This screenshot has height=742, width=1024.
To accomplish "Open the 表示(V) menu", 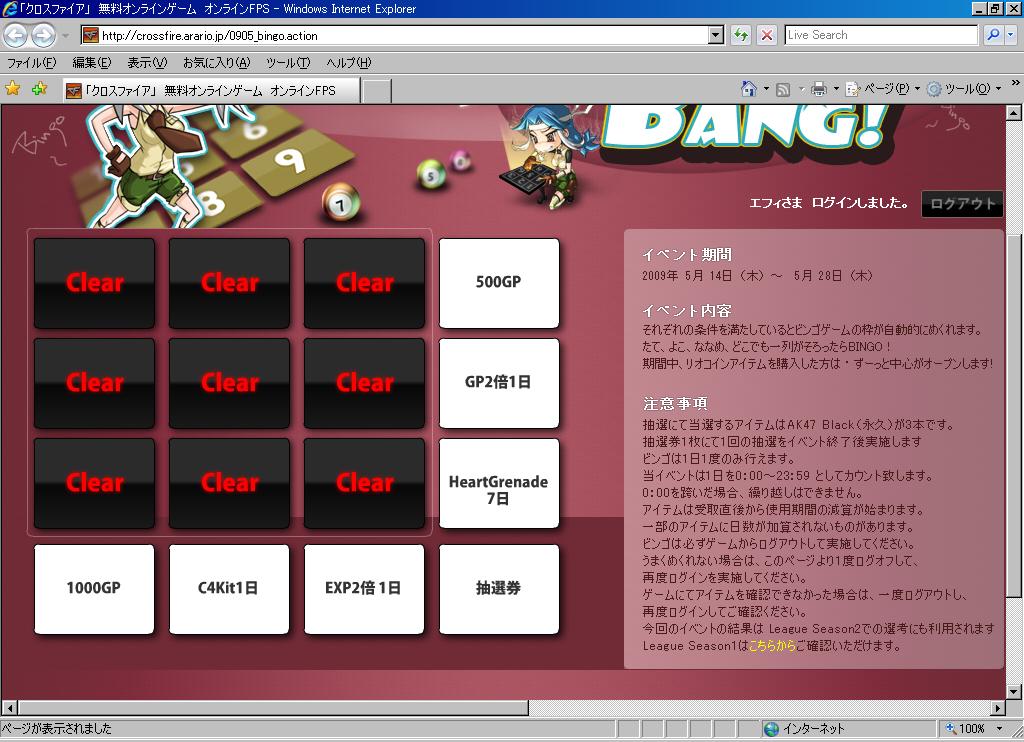I will point(147,63).
